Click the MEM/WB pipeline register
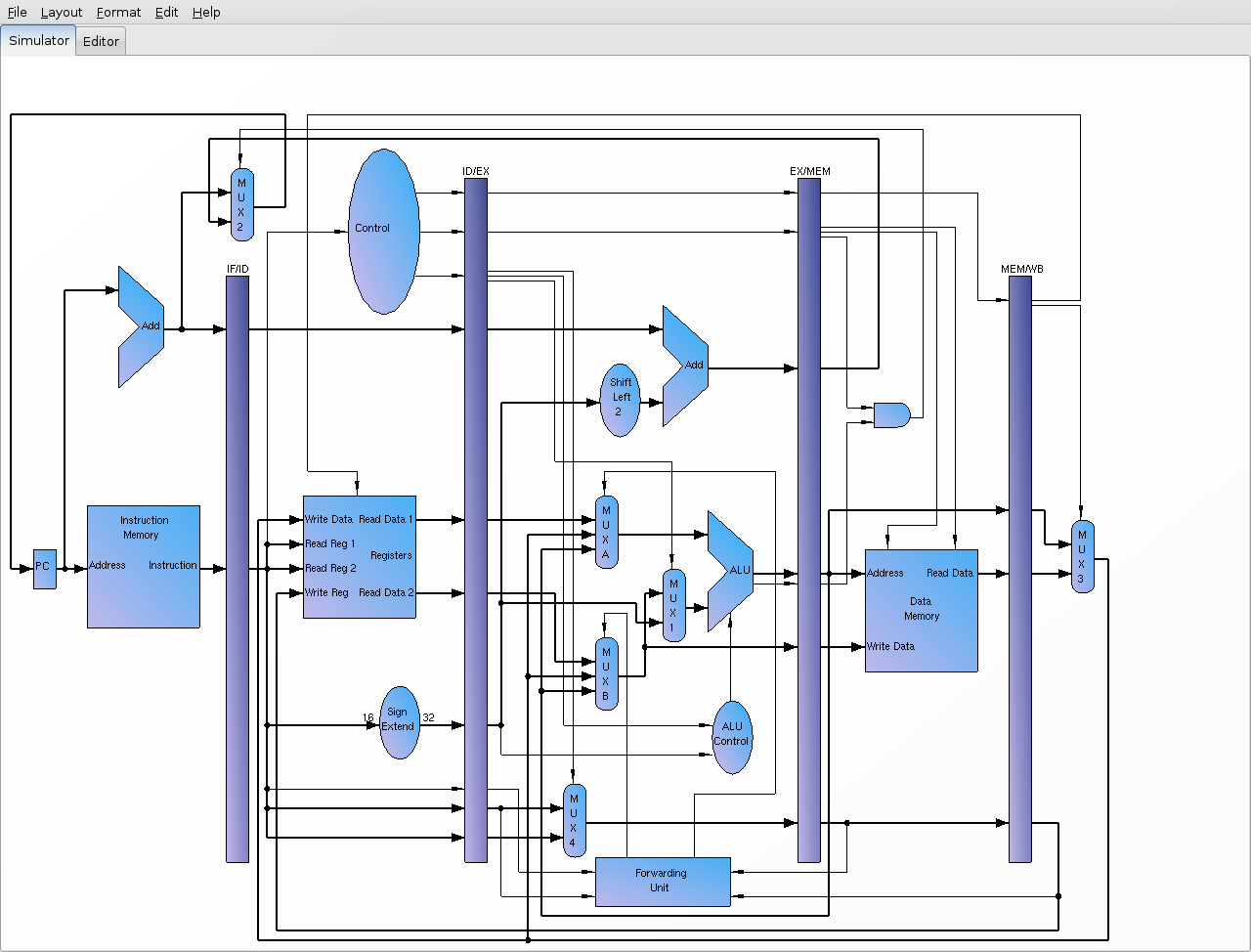This screenshot has height=952, width=1251. [1020, 569]
